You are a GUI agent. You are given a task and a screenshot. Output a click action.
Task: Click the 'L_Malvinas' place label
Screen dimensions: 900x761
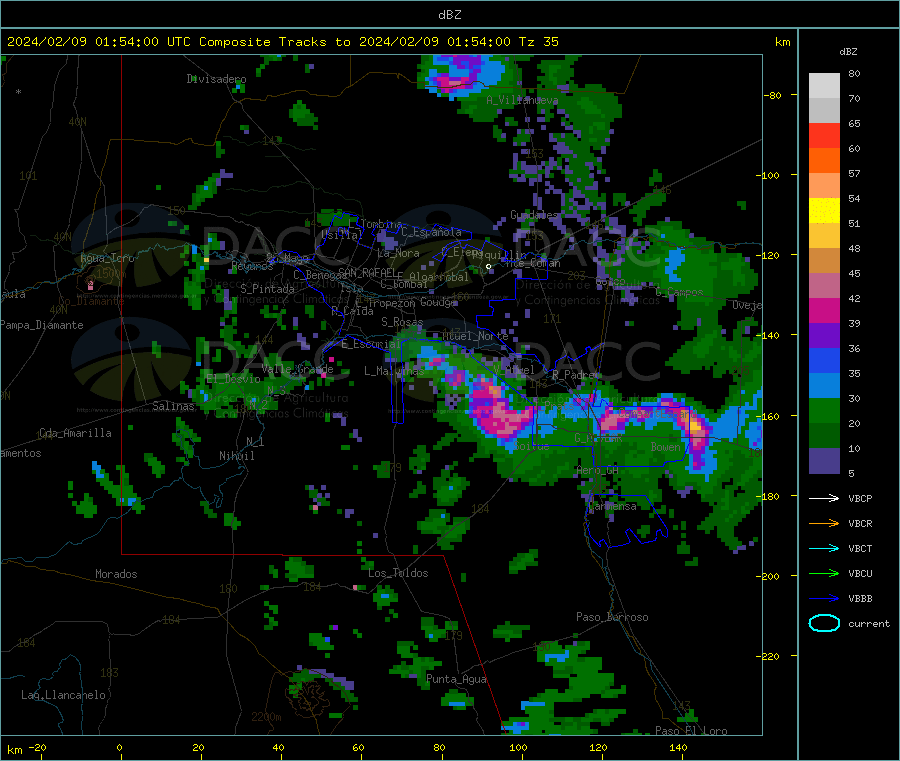(x=394, y=371)
